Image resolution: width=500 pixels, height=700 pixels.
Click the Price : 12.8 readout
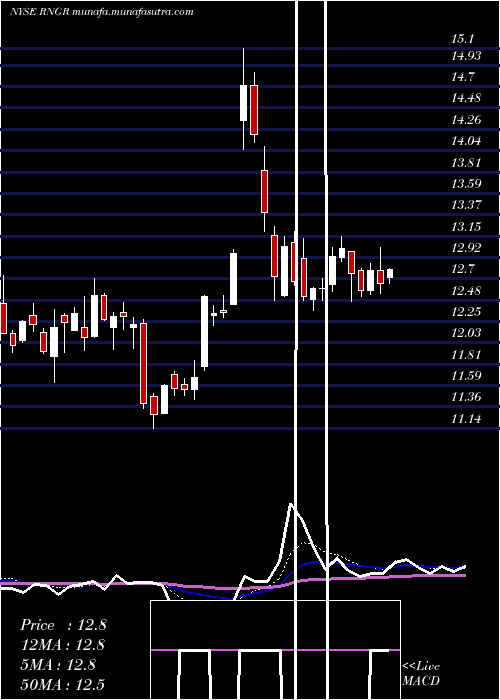pyautogui.click(x=63, y=625)
